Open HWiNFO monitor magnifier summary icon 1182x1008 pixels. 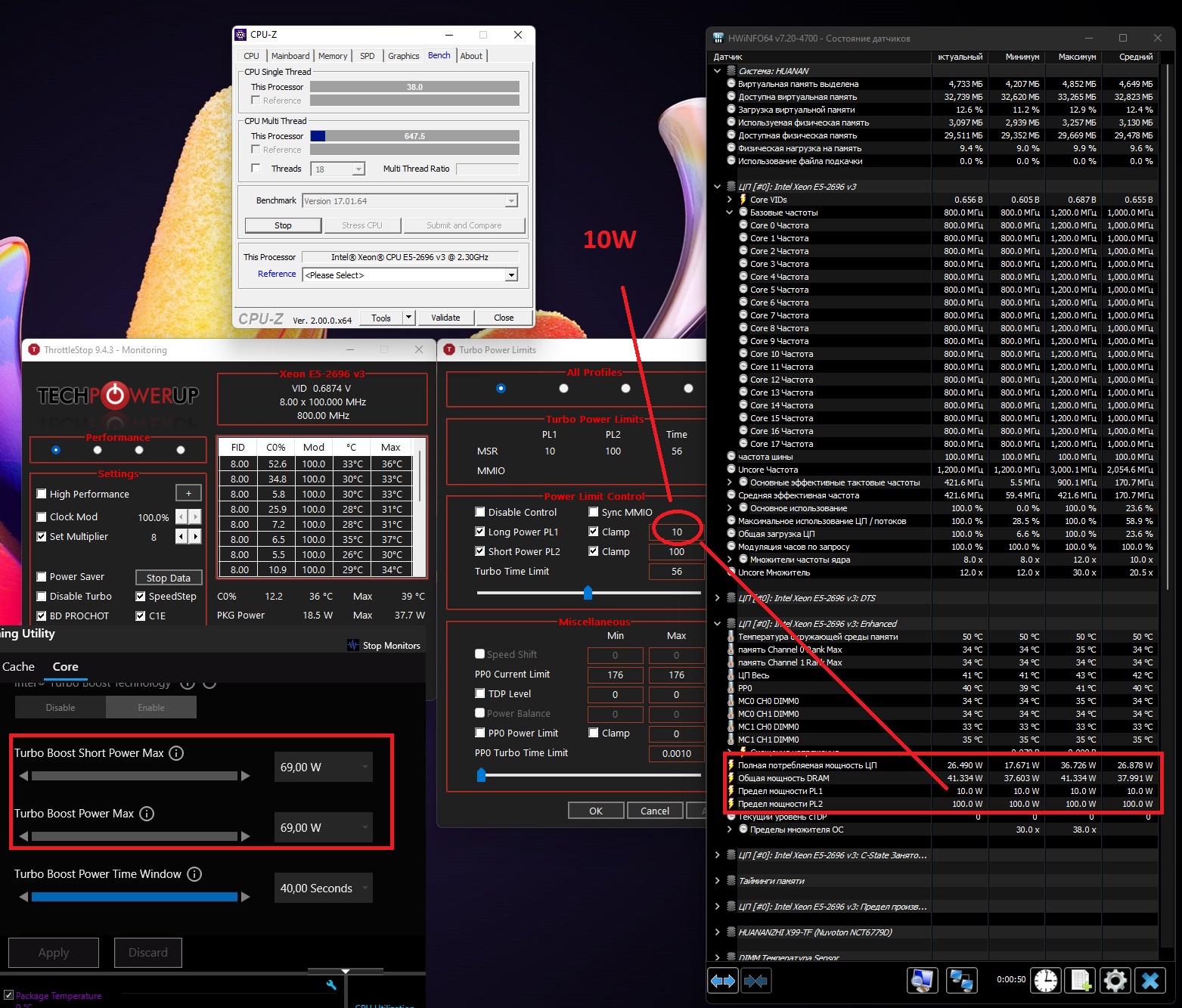pyautogui.click(x=922, y=980)
